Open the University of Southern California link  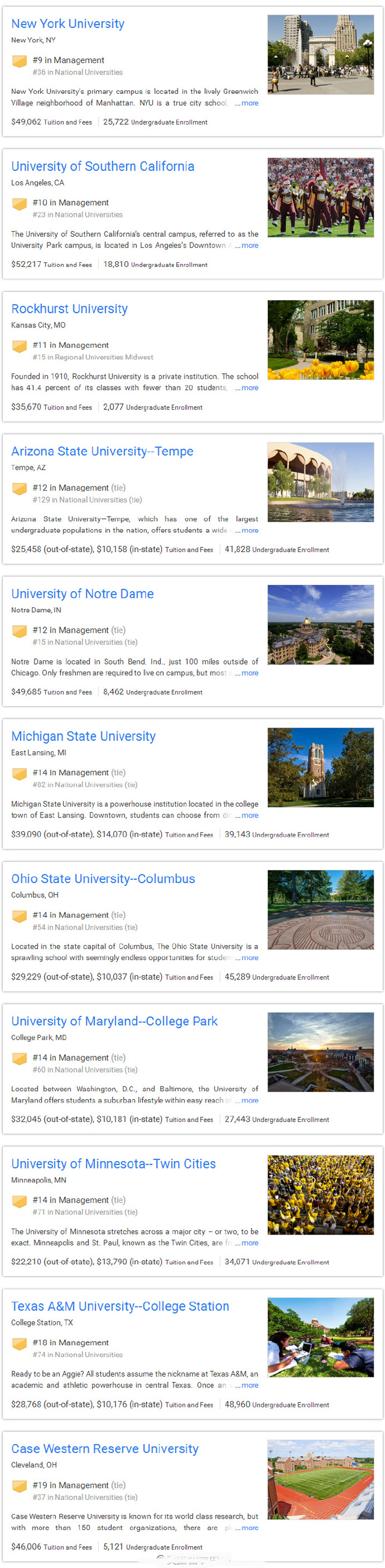coord(103,166)
